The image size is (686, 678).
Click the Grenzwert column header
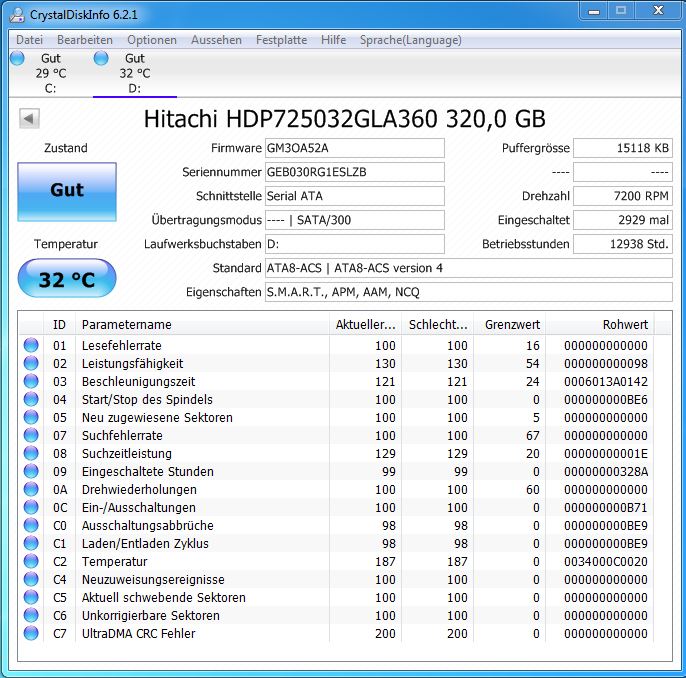[510, 325]
